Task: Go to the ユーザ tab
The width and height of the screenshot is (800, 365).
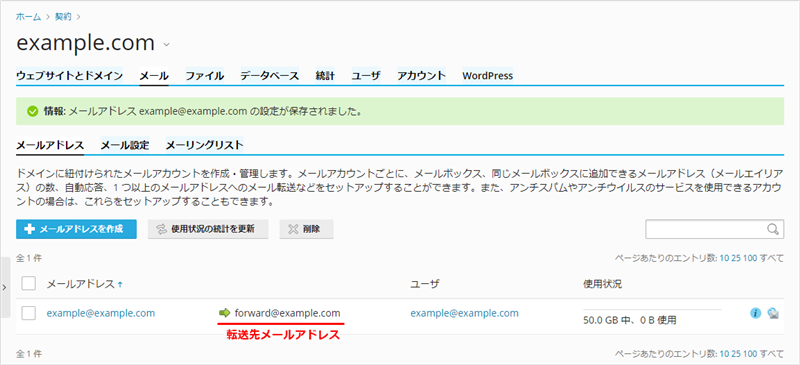Action: tap(366, 76)
